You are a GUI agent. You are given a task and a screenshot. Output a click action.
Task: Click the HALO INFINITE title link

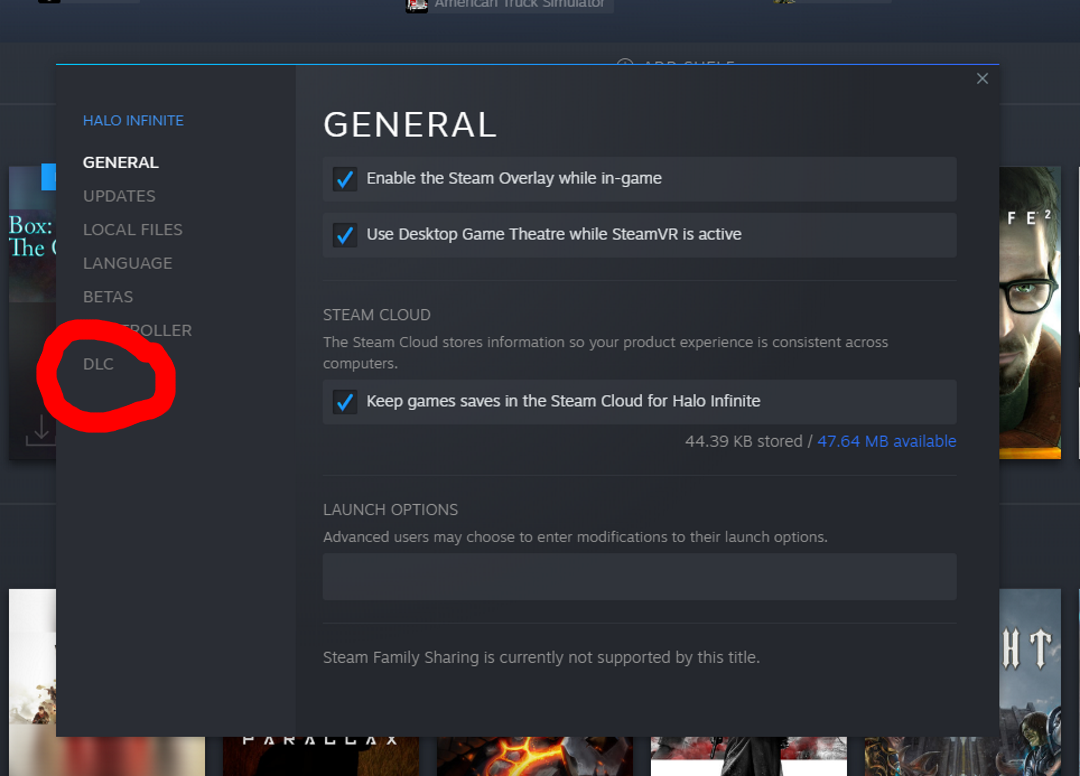[133, 120]
